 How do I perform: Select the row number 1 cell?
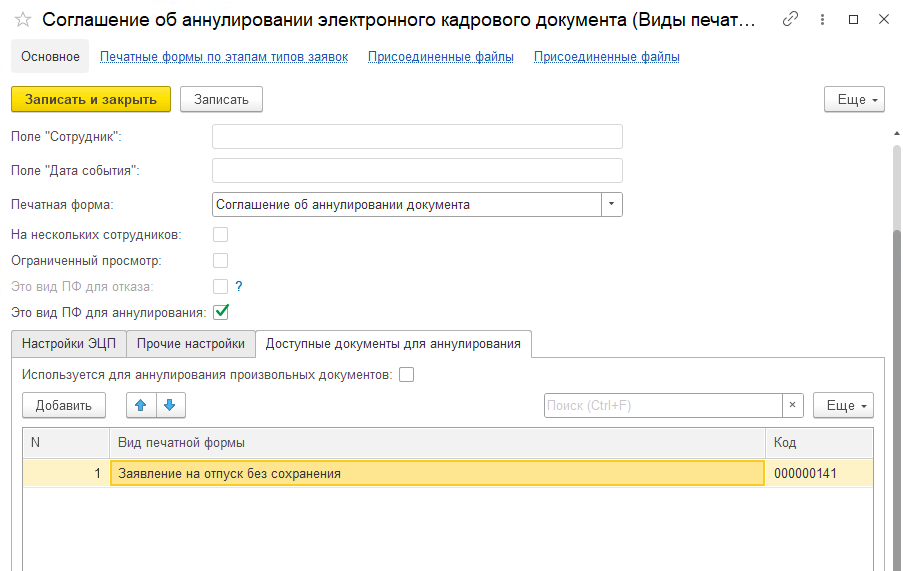tap(66, 473)
